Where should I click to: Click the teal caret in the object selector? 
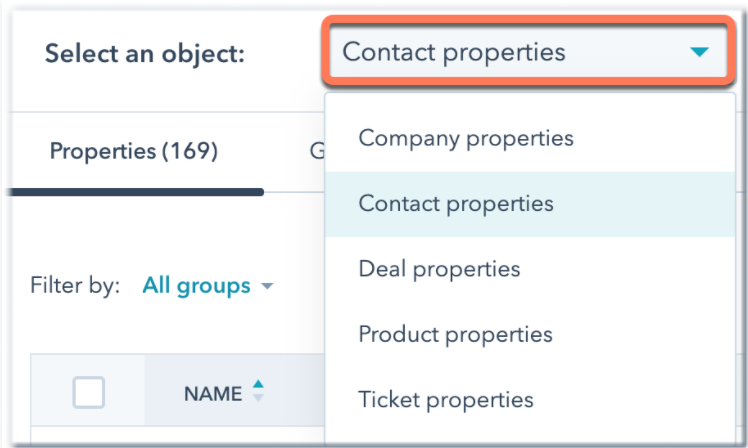(699, 52)
